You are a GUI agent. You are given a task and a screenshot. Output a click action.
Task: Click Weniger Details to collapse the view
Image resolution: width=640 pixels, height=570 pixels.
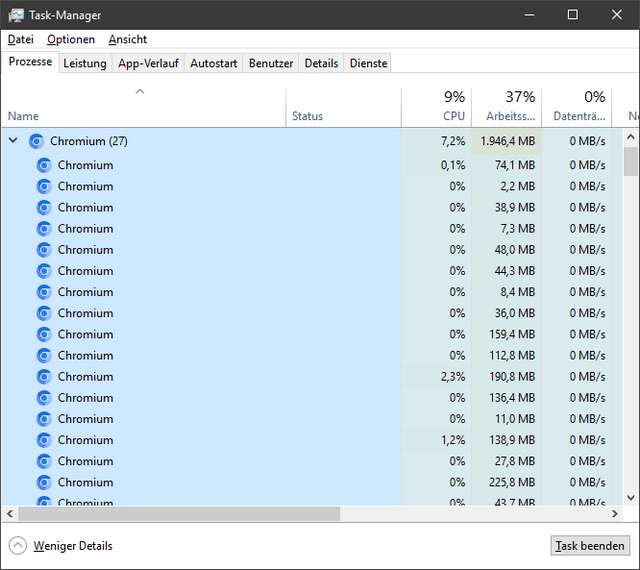[x=61, y=546]
